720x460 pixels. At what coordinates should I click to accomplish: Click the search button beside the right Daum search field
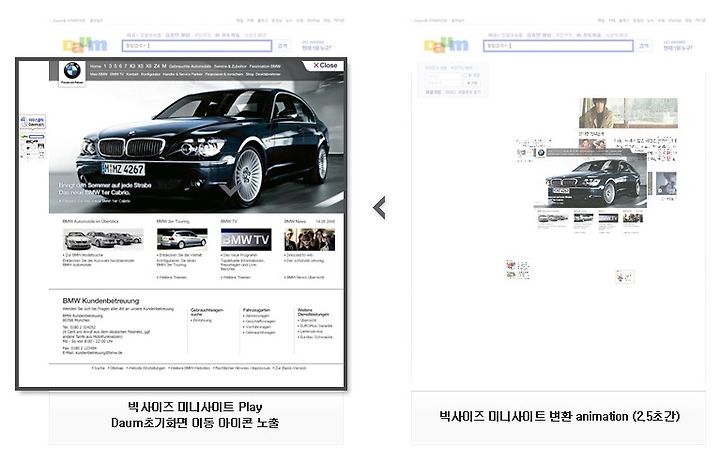coord(644,46)
